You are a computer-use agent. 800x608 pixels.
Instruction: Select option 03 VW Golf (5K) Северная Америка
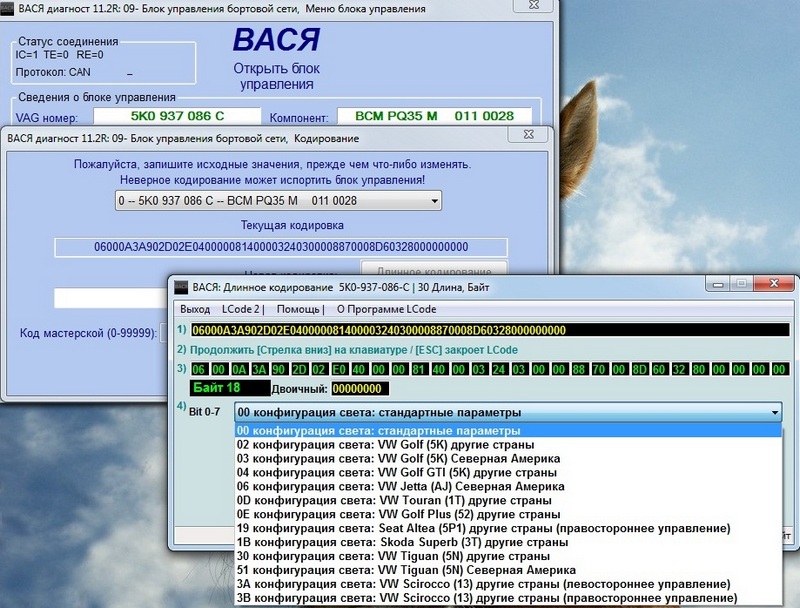(508, 459)
